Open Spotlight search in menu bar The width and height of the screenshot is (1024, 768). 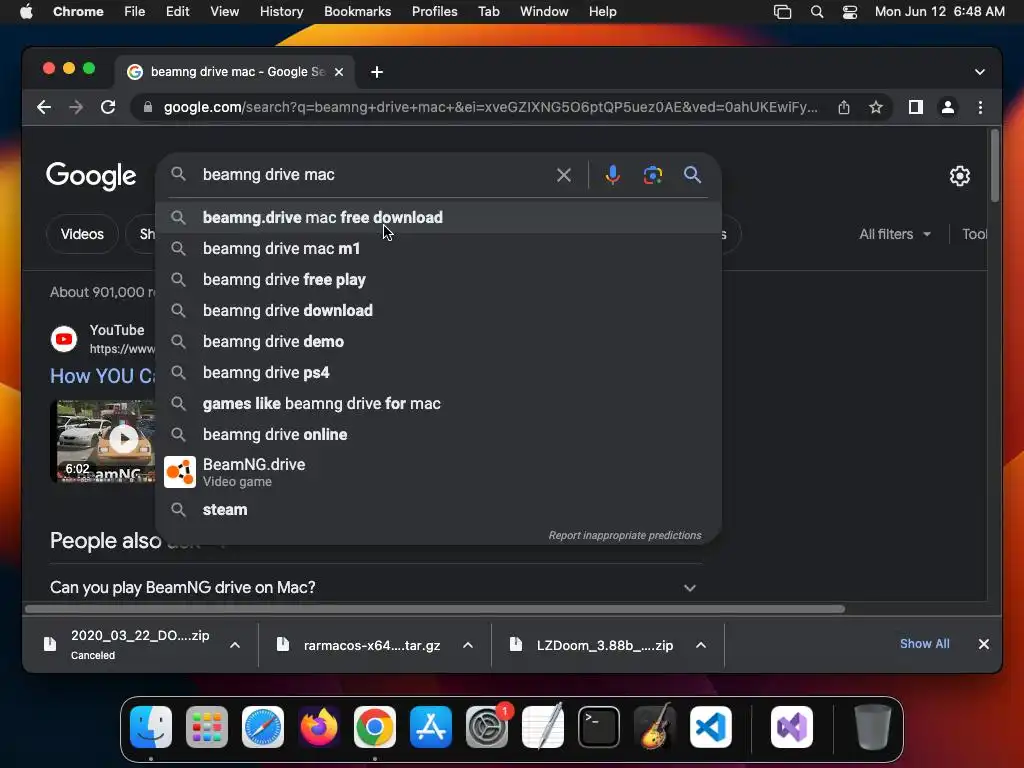tap(816, 12)
